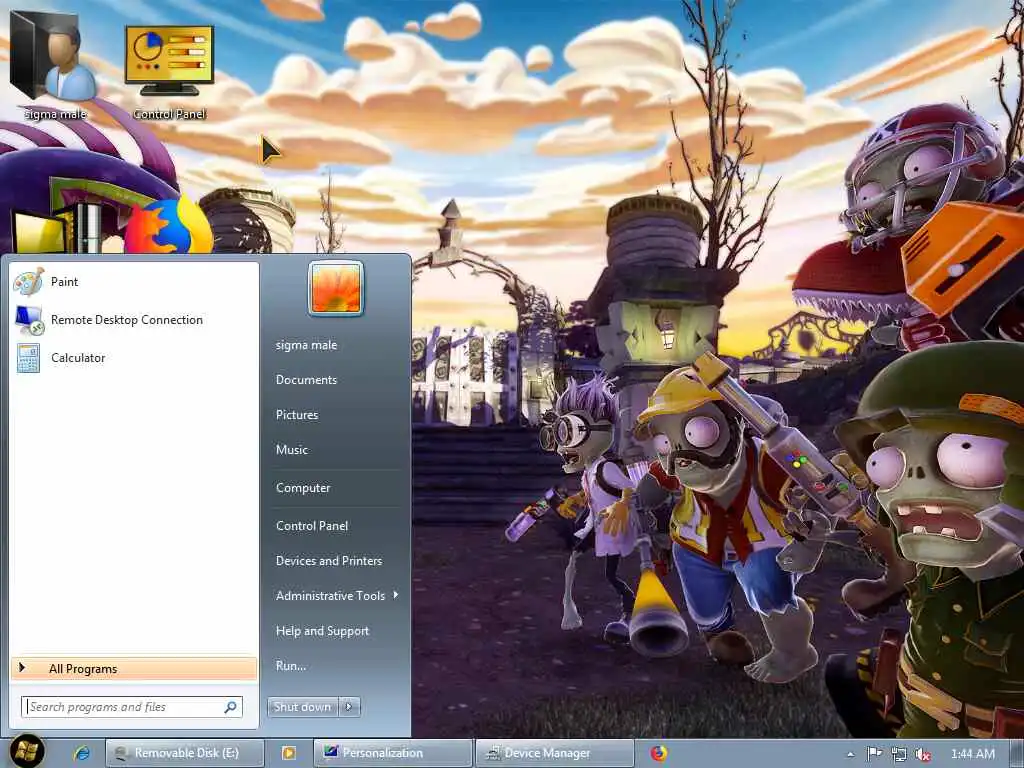1024x768 pixels.
Task: Switch to the Device Manager taskbar window
Action: 555,753
